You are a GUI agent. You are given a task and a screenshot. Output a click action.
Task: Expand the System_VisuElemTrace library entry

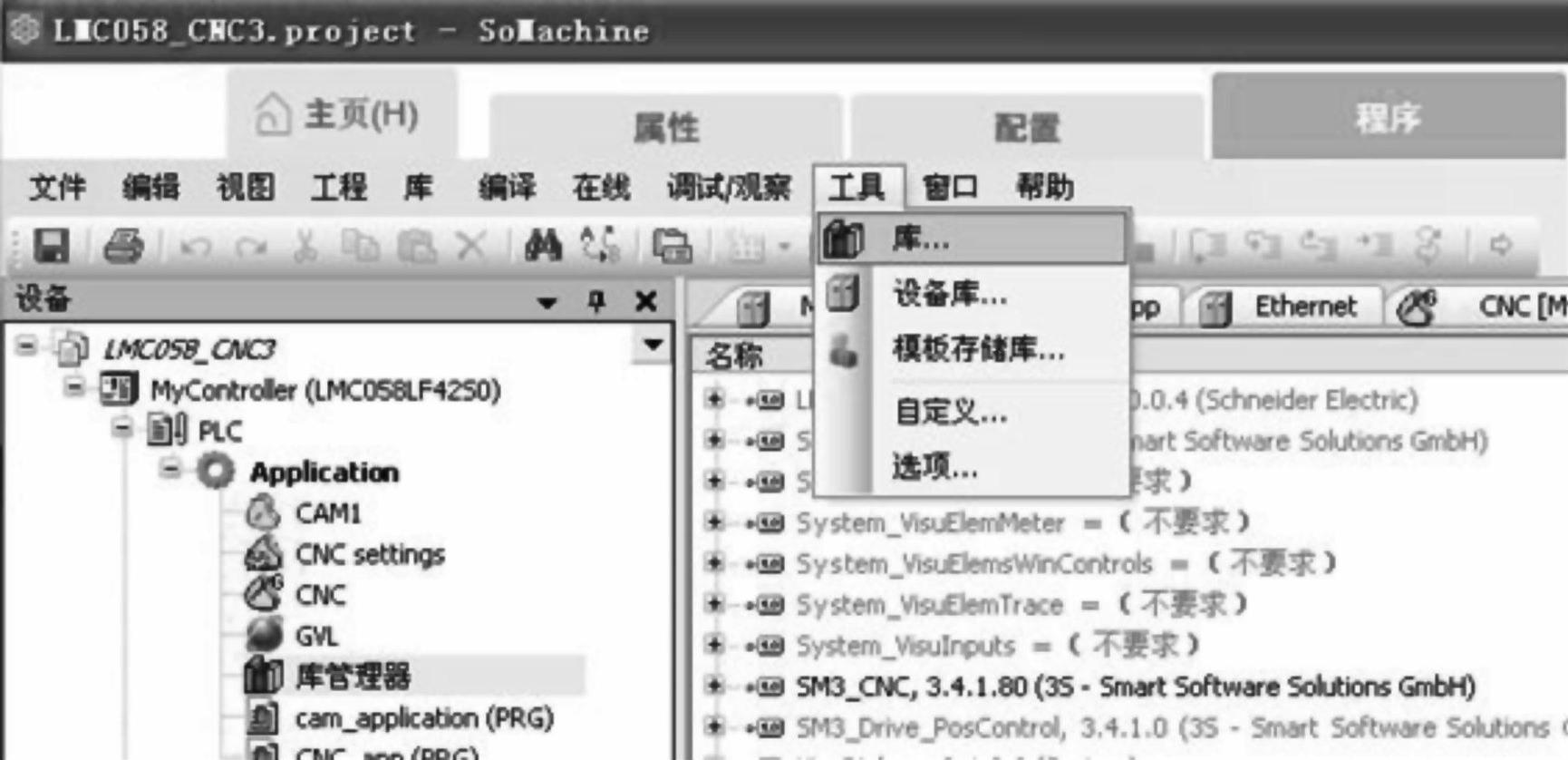coord(715,603)
